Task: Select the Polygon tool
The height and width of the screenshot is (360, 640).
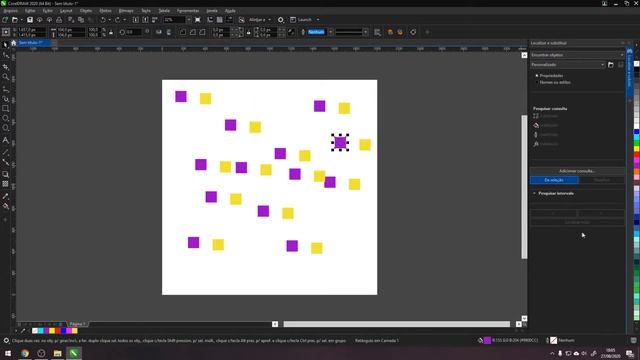Action: [5, 128]
